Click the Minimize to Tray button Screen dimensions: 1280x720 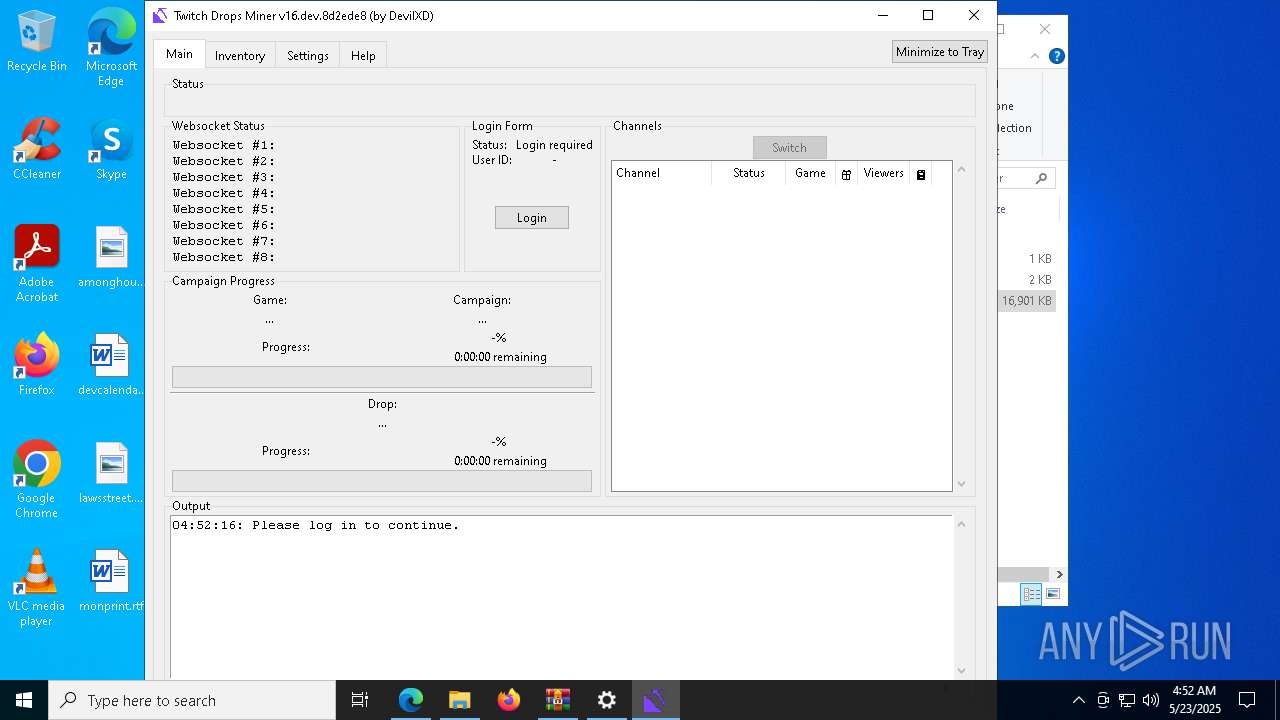tap(940, 52)
